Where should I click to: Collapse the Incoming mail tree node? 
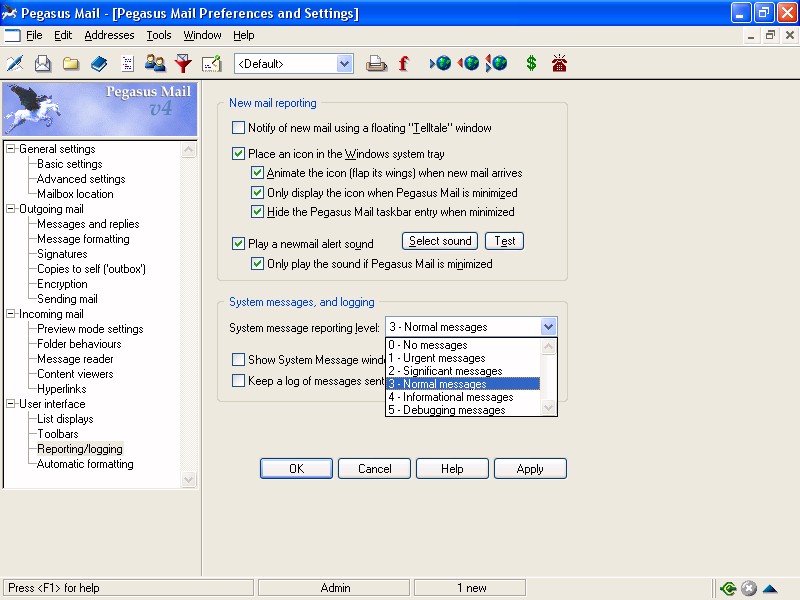click(x=10, y=314)
